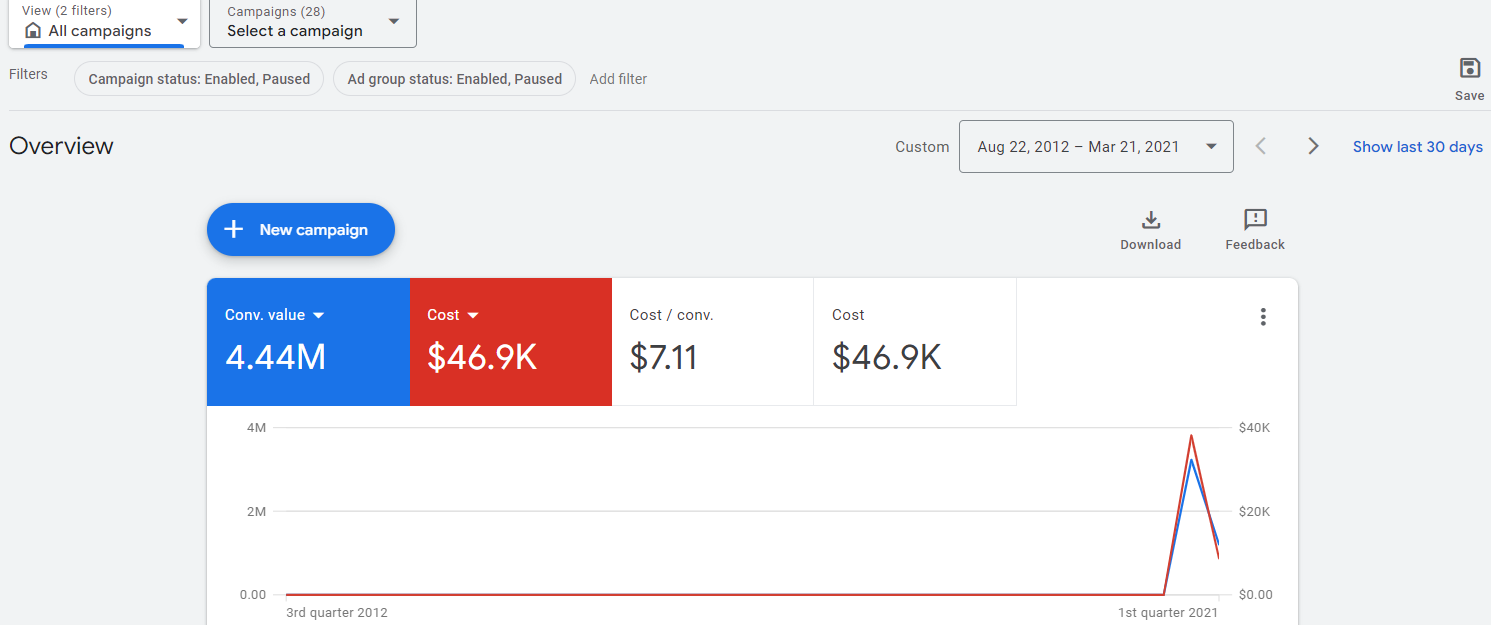Open the Conv. value metric selector arrow
Viewport: 1491px width, 625px height.
[319, 314]
